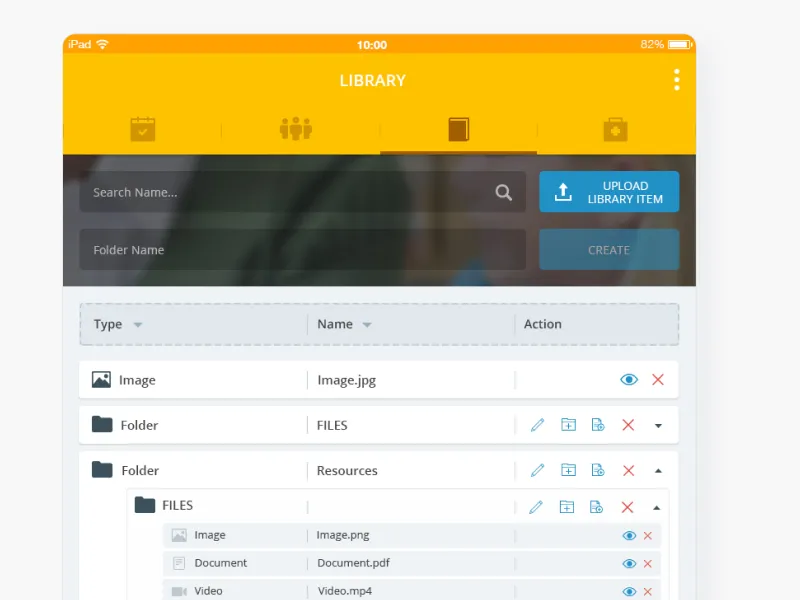Add file to the Resources folder
800x600 pixels.
[598, 469]
